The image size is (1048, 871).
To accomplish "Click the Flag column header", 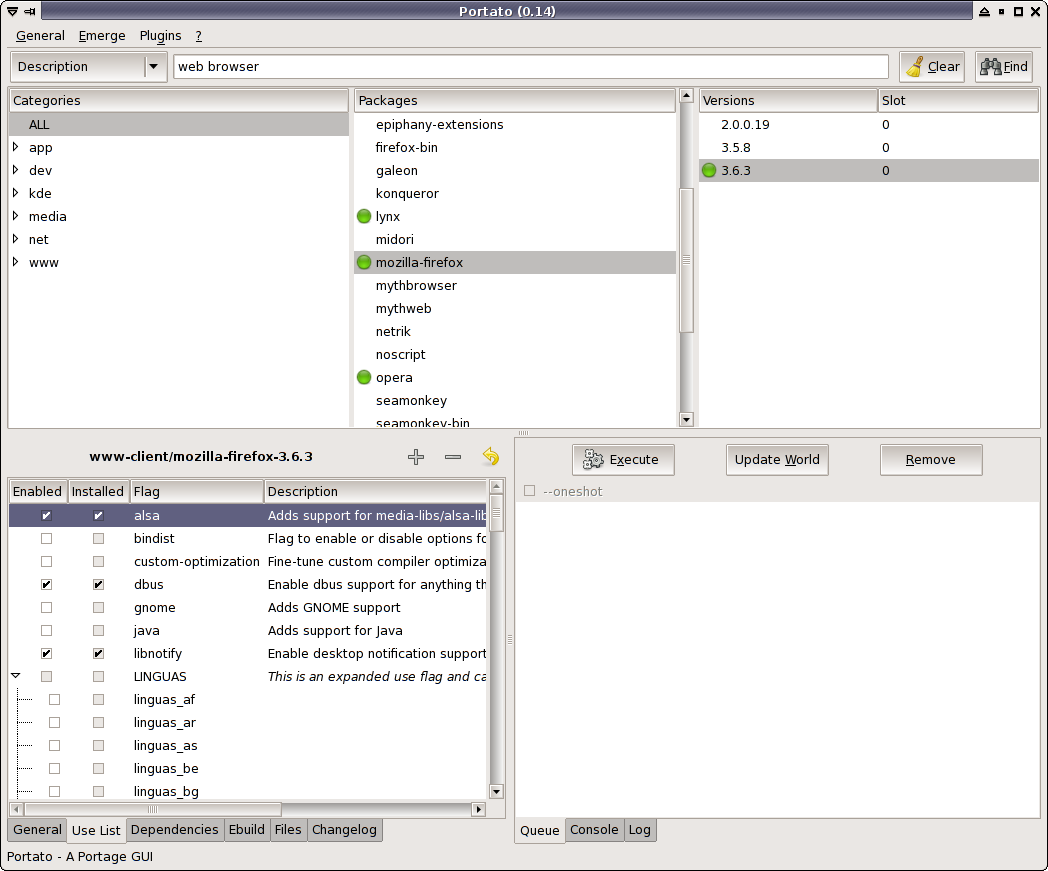I will (x=197, y=491).
